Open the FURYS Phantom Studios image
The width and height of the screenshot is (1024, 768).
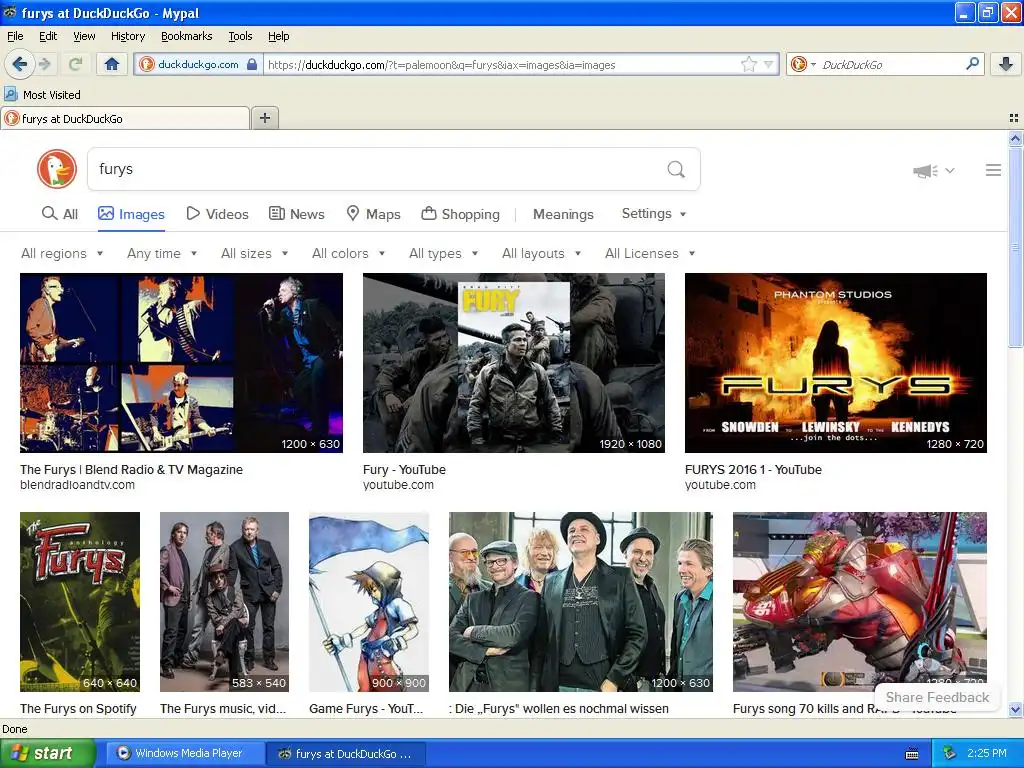(x=836, y=362)
